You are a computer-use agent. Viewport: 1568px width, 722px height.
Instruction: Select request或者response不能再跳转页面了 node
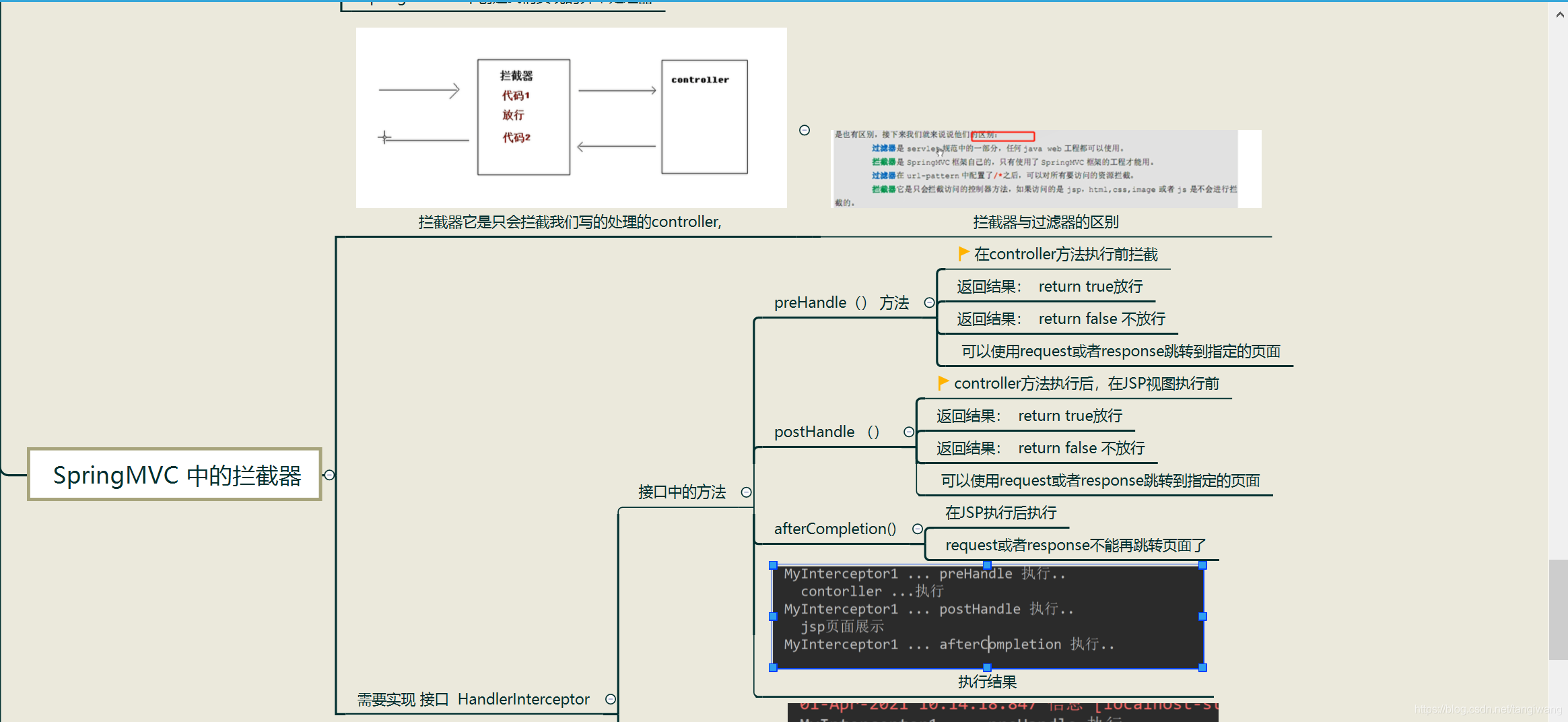click(1075, 545)
